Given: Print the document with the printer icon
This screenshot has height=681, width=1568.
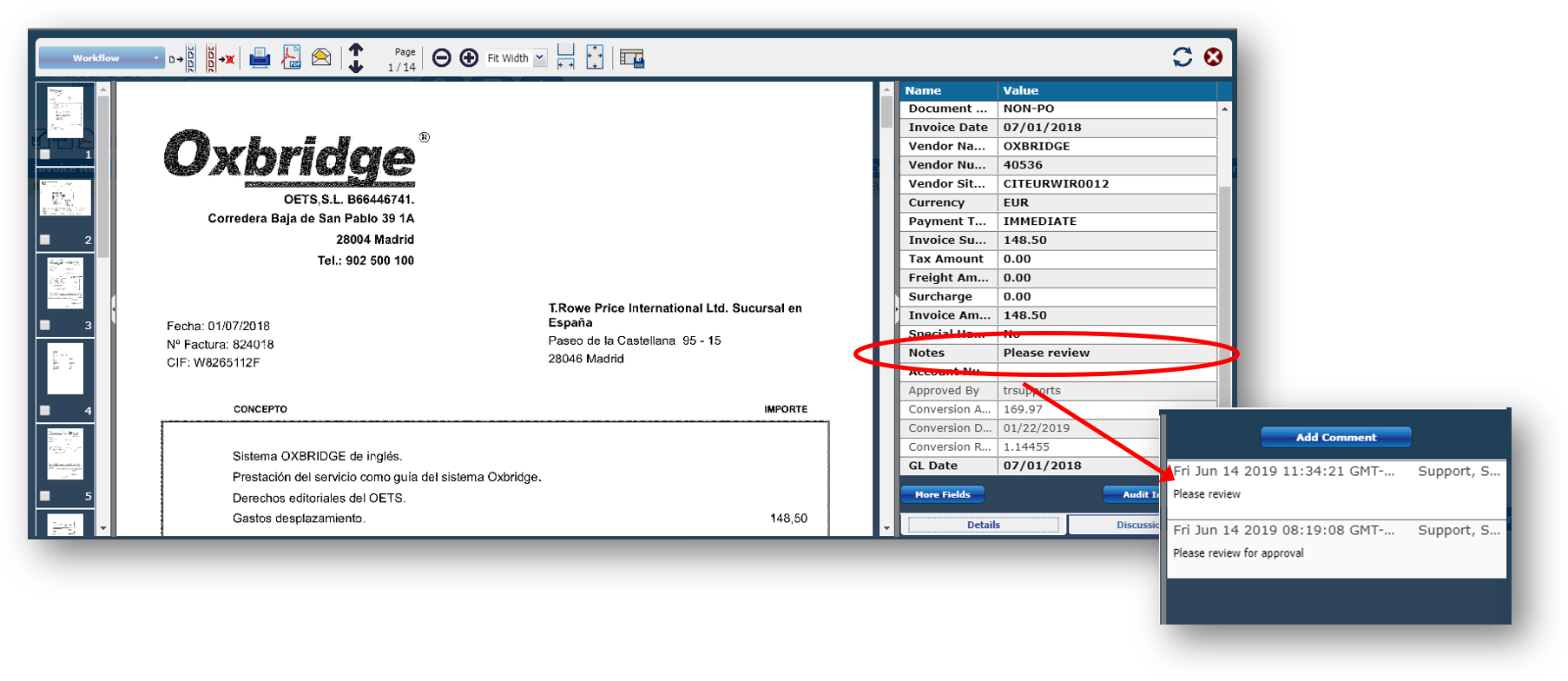Looking at the screenshot, I should [260, 58].
